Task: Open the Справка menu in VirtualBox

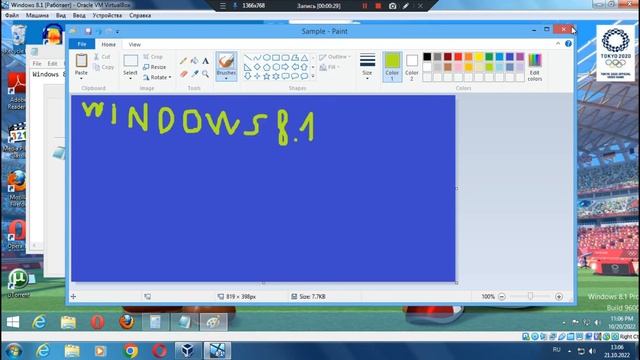Action: pos(140,15)
